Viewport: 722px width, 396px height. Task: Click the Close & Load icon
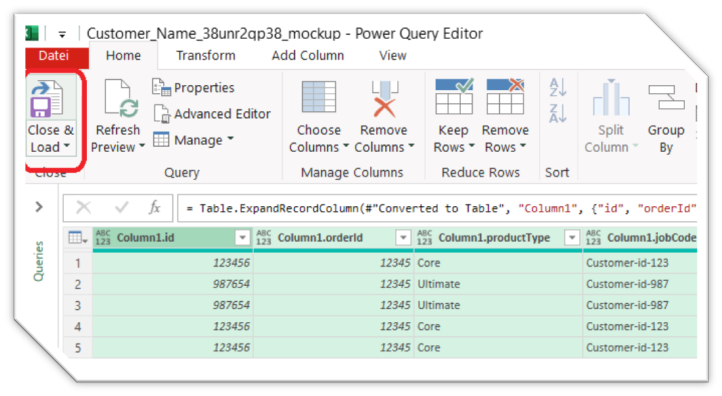click(x=47, y=99)
